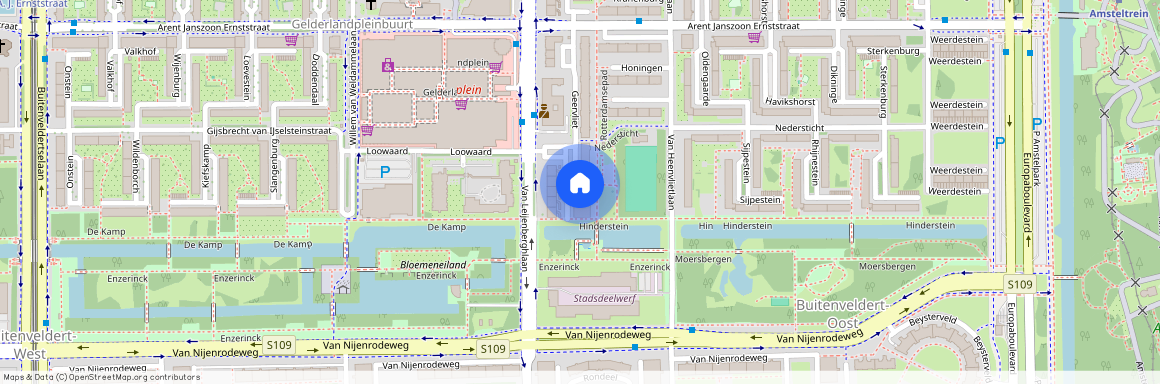The width and height of the screenshot is (1160, 384).
Task: Click the Gelderlandpleinbuurt neighborhood label
Action: [x=352, y=24]
